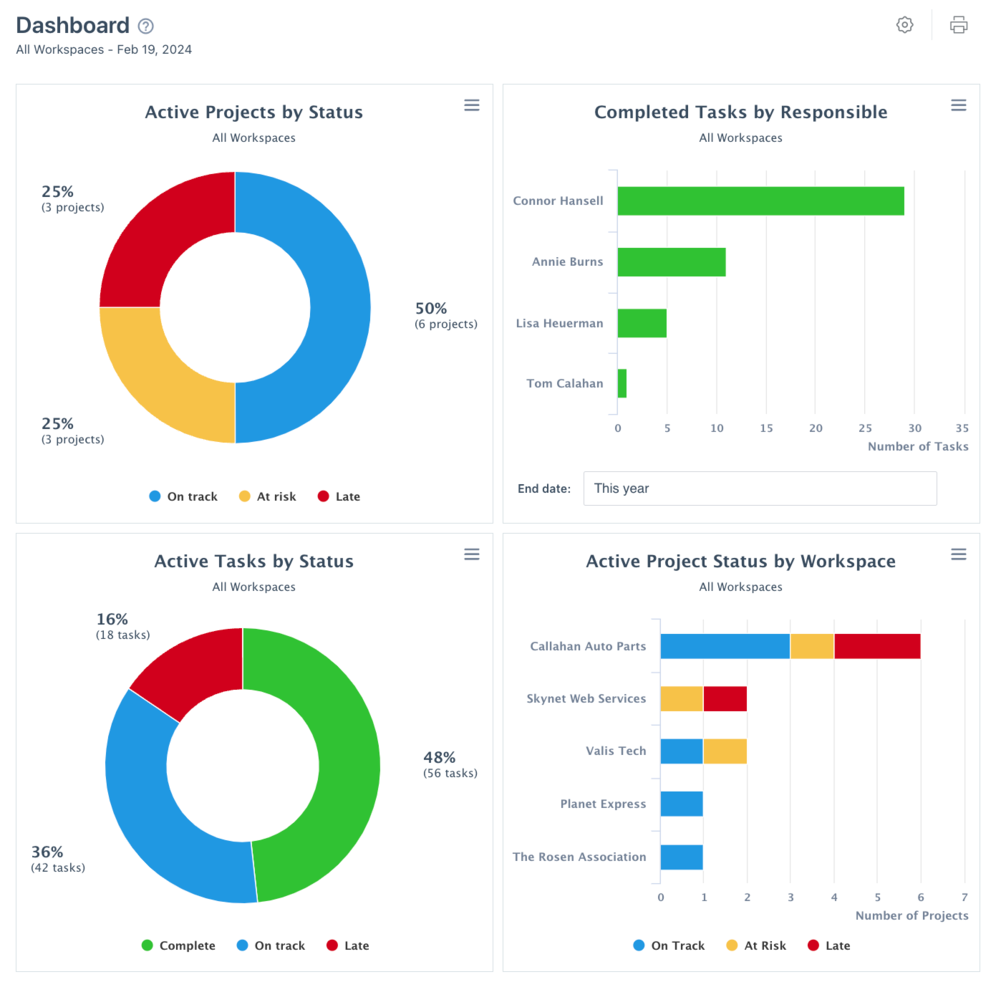This screenshot has height=987, width=1001.
Task: Click Valis Tech yellow At Risk segment
Action: coord(725,751)
